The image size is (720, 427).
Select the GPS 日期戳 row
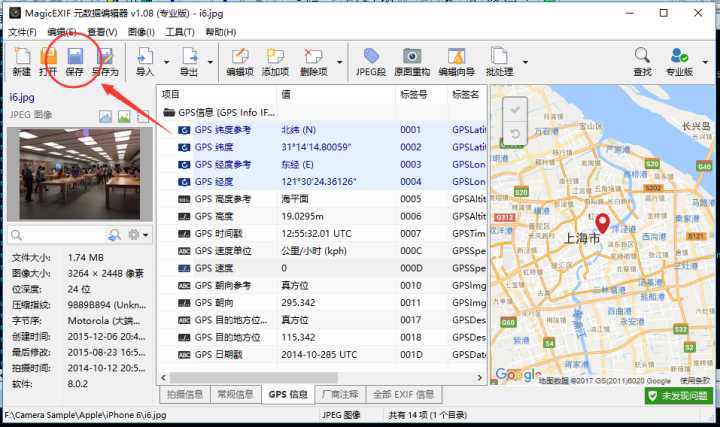pos(322,355)
